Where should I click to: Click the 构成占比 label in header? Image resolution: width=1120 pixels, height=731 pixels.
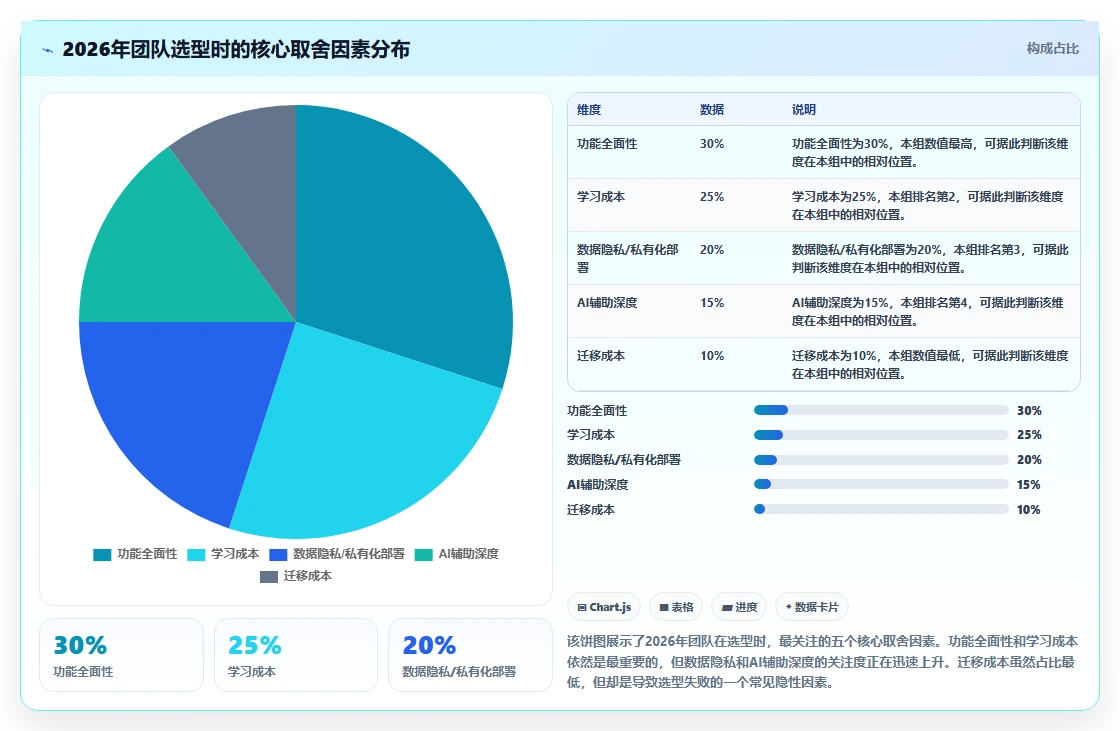[1052, 49]
